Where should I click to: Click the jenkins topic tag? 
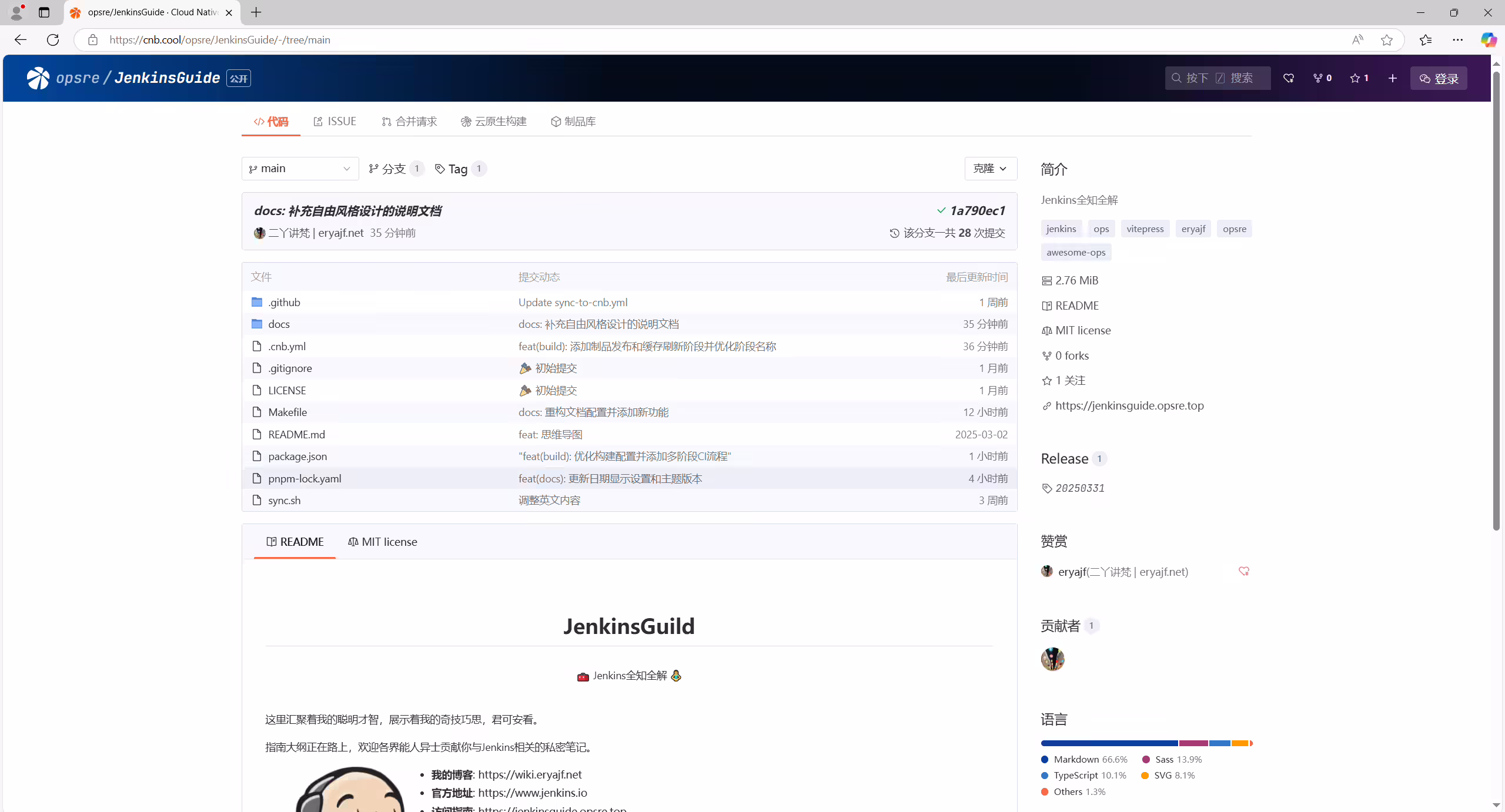tap(1061, 229)
